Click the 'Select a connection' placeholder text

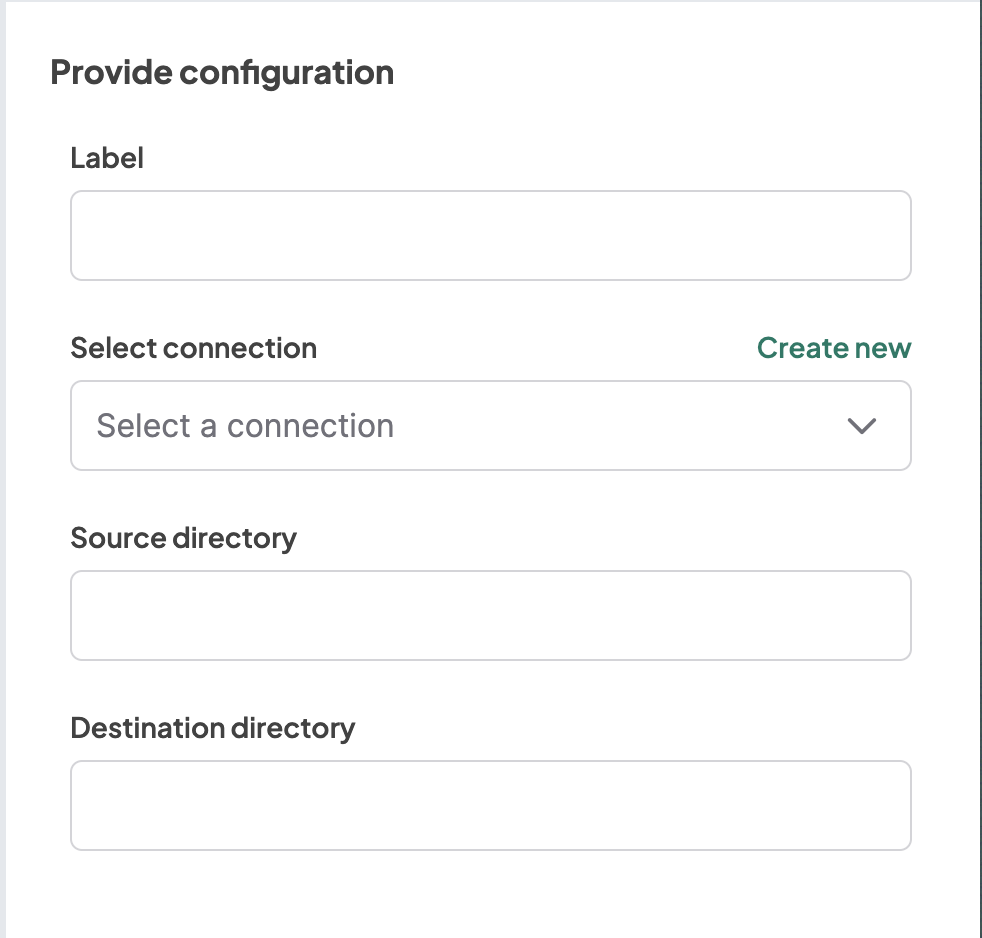tap(245, 426)
